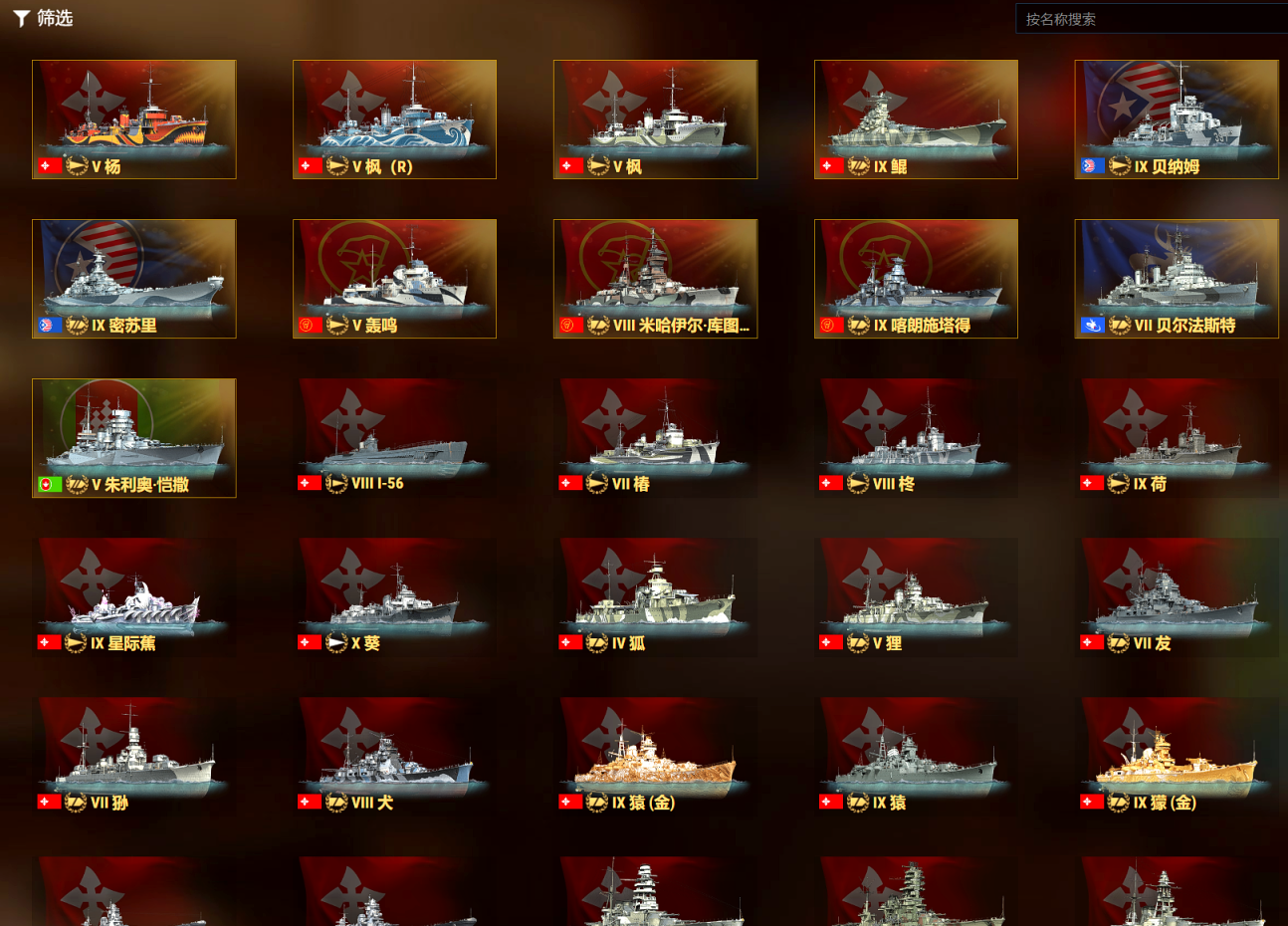1288x926 pixels.
Task: Select the IX 猿 (金) golden ship card
Action: click(655, 757)
